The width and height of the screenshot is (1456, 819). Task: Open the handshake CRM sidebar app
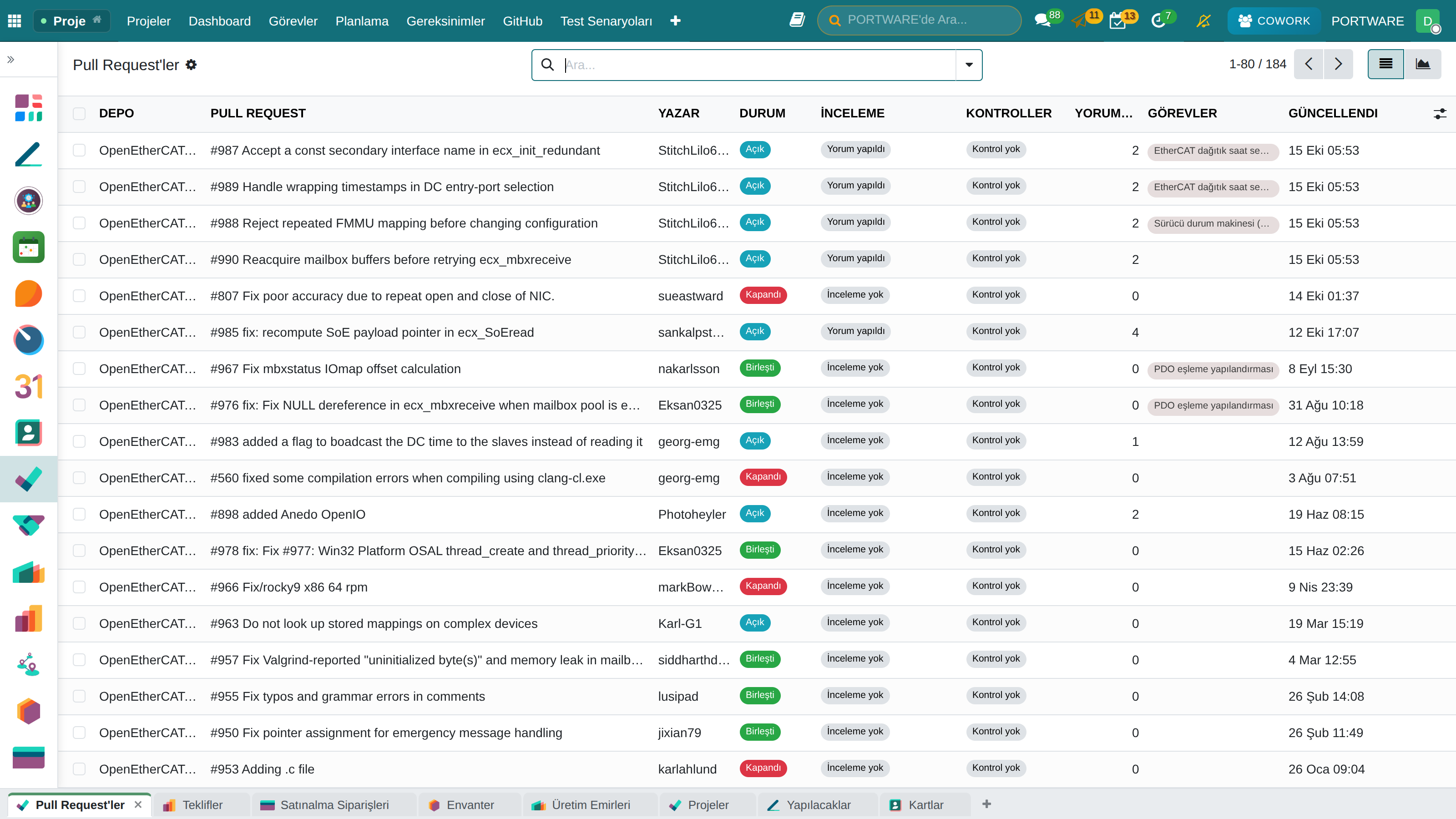pyautogui.click(x=28, y=526)
